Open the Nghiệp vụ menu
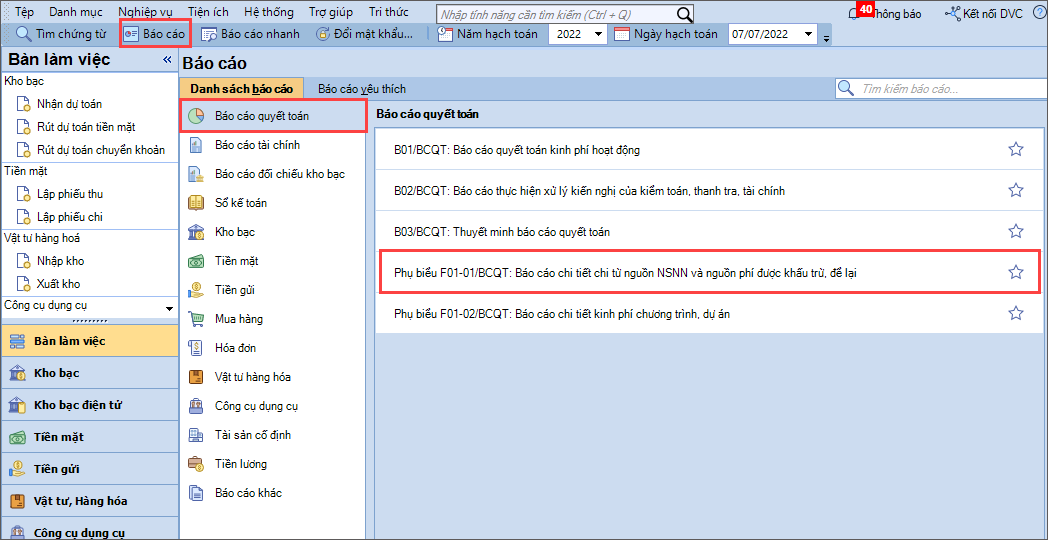The width and height of the screenshot is (1048, 540). pos(144,13)
